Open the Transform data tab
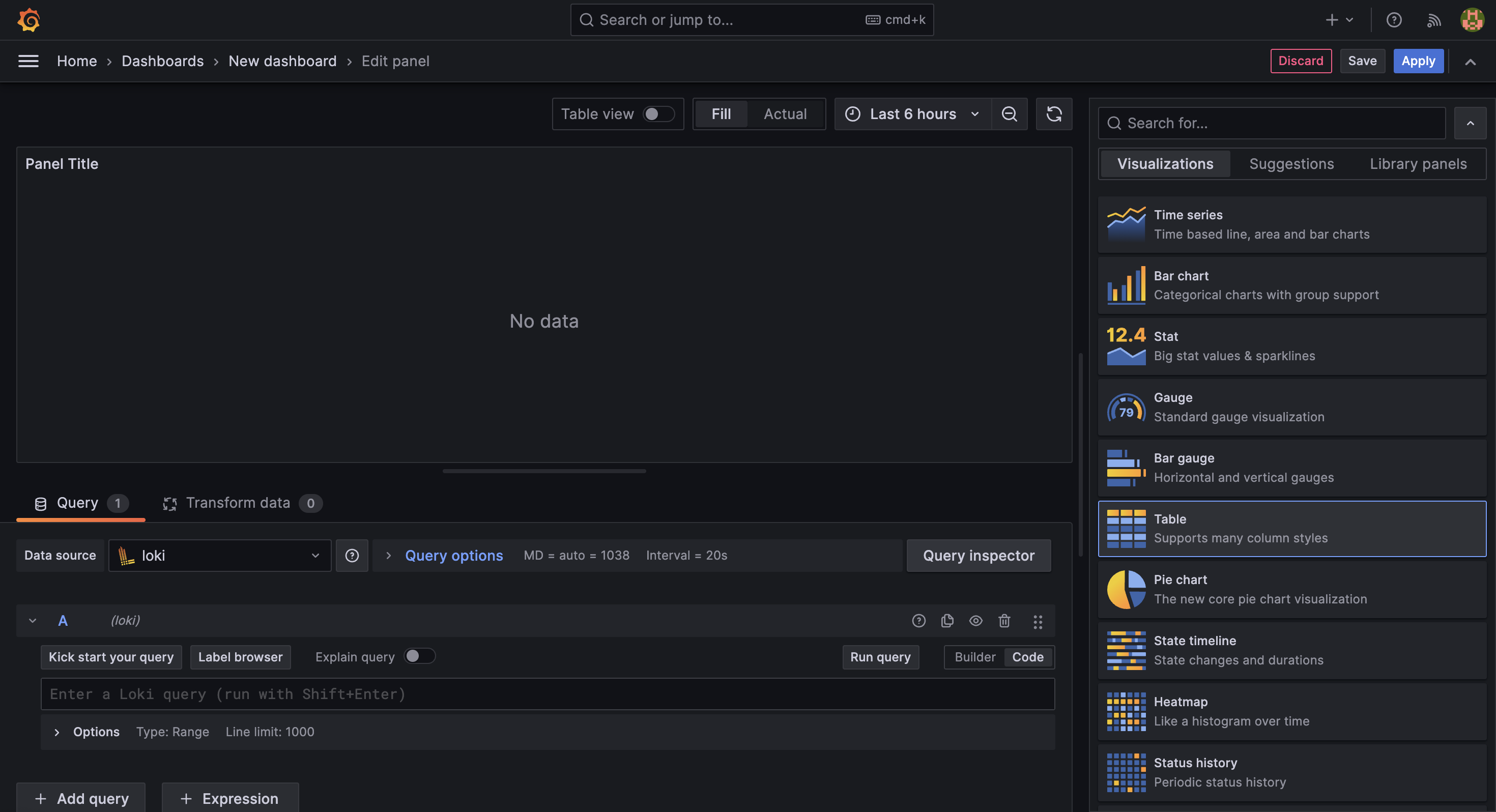Viewport: 1496px width, 812px height. 242,503
